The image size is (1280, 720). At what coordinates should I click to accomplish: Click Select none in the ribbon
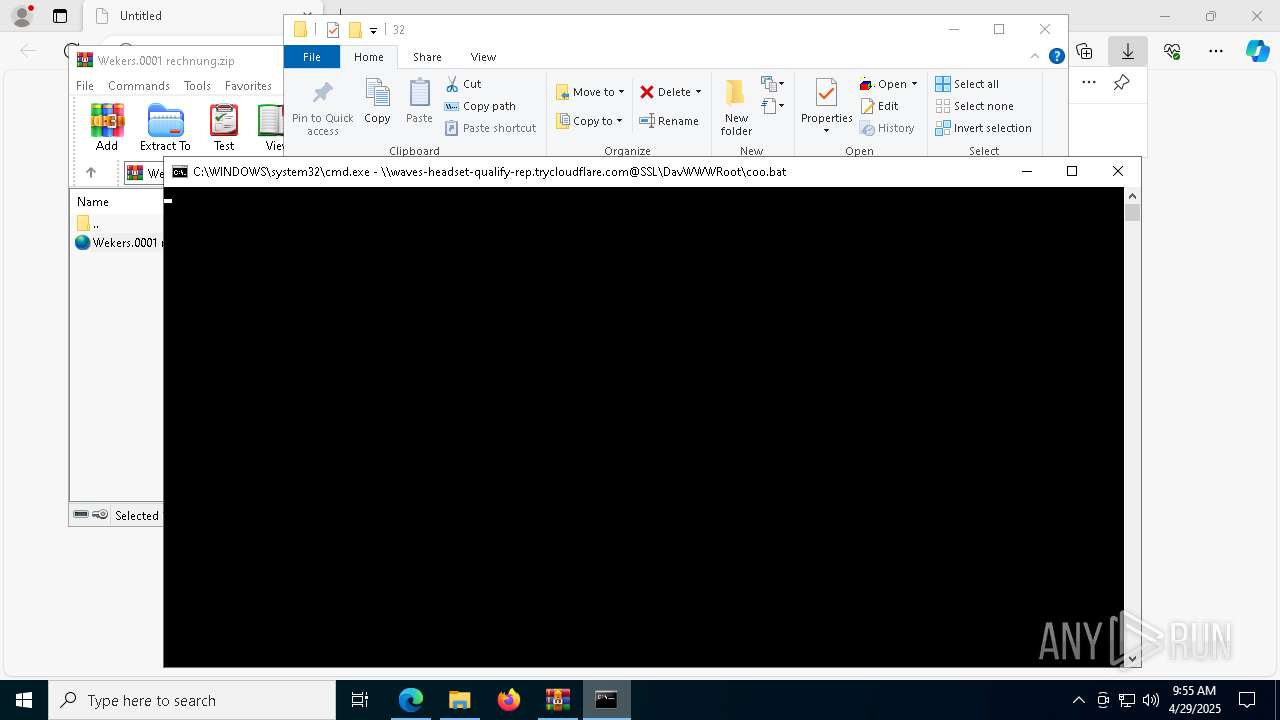tap(974, 106)
